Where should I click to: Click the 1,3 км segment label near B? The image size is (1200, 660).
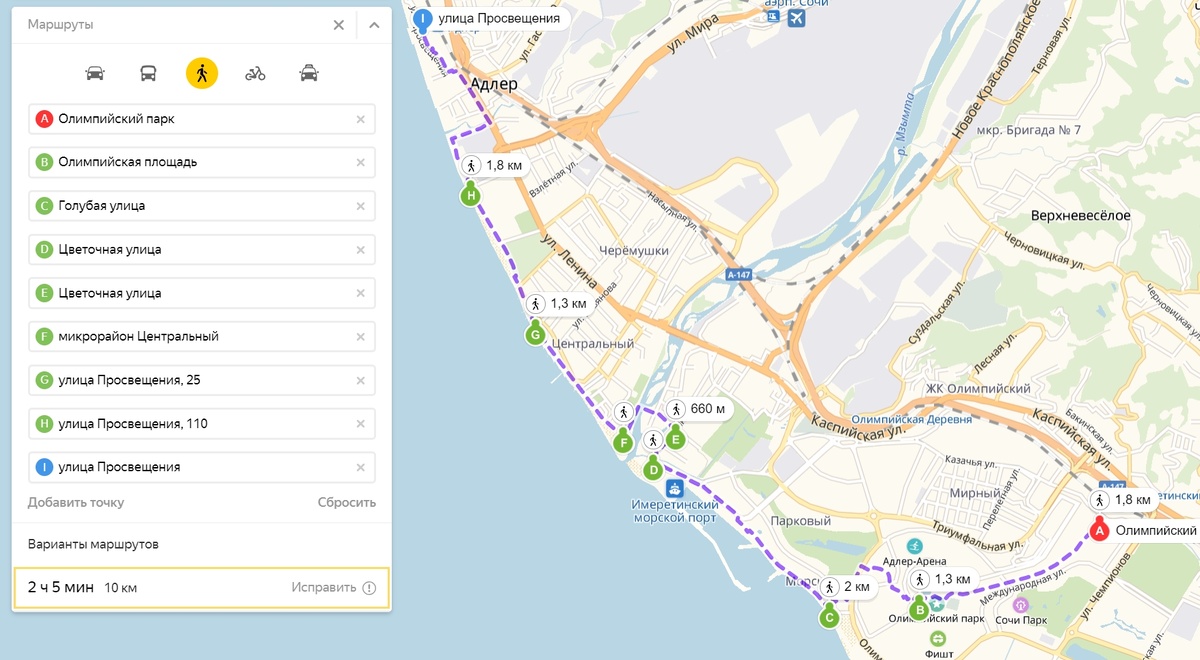[943, 579]
